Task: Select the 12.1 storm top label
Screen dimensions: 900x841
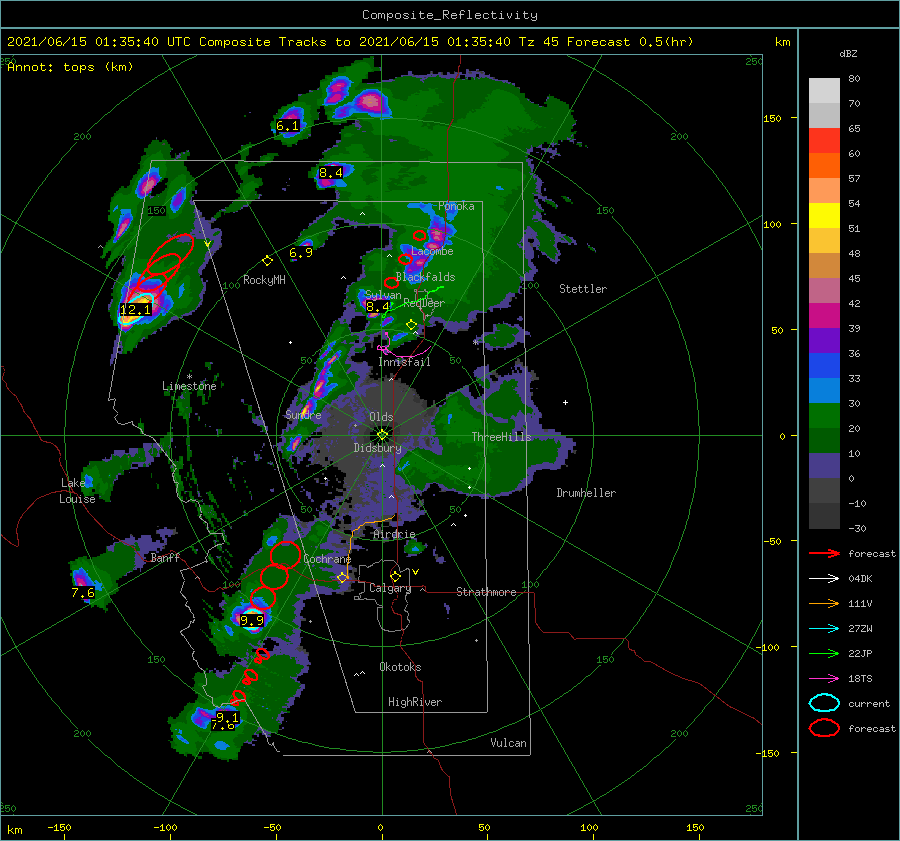Action: [135, 310]
